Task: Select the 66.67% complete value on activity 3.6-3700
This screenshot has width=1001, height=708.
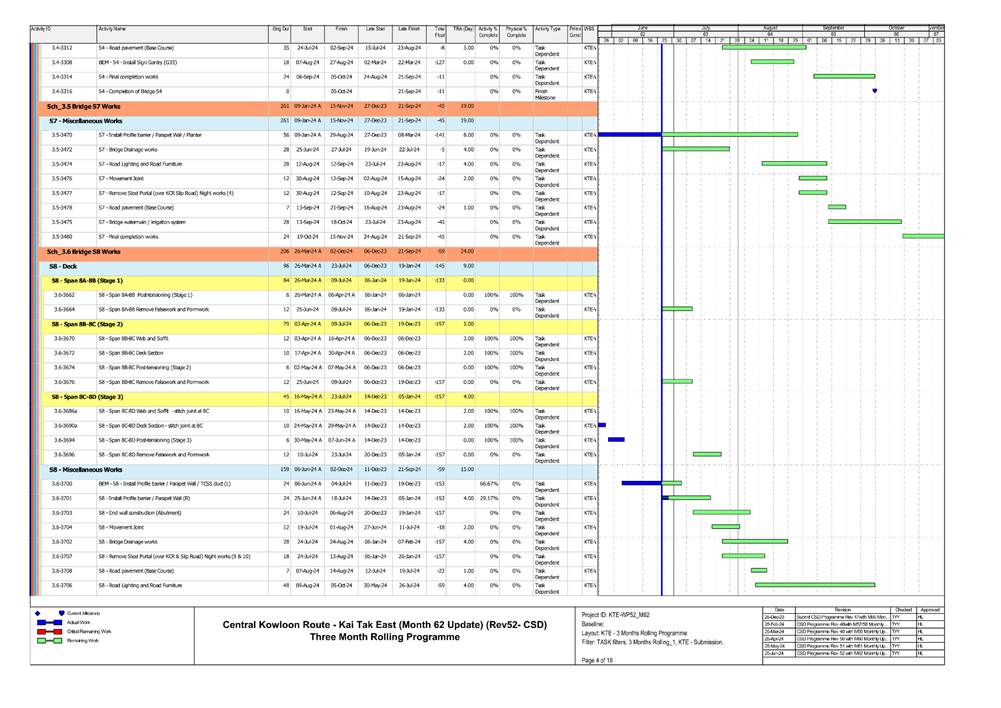Action: coord(490,483)
